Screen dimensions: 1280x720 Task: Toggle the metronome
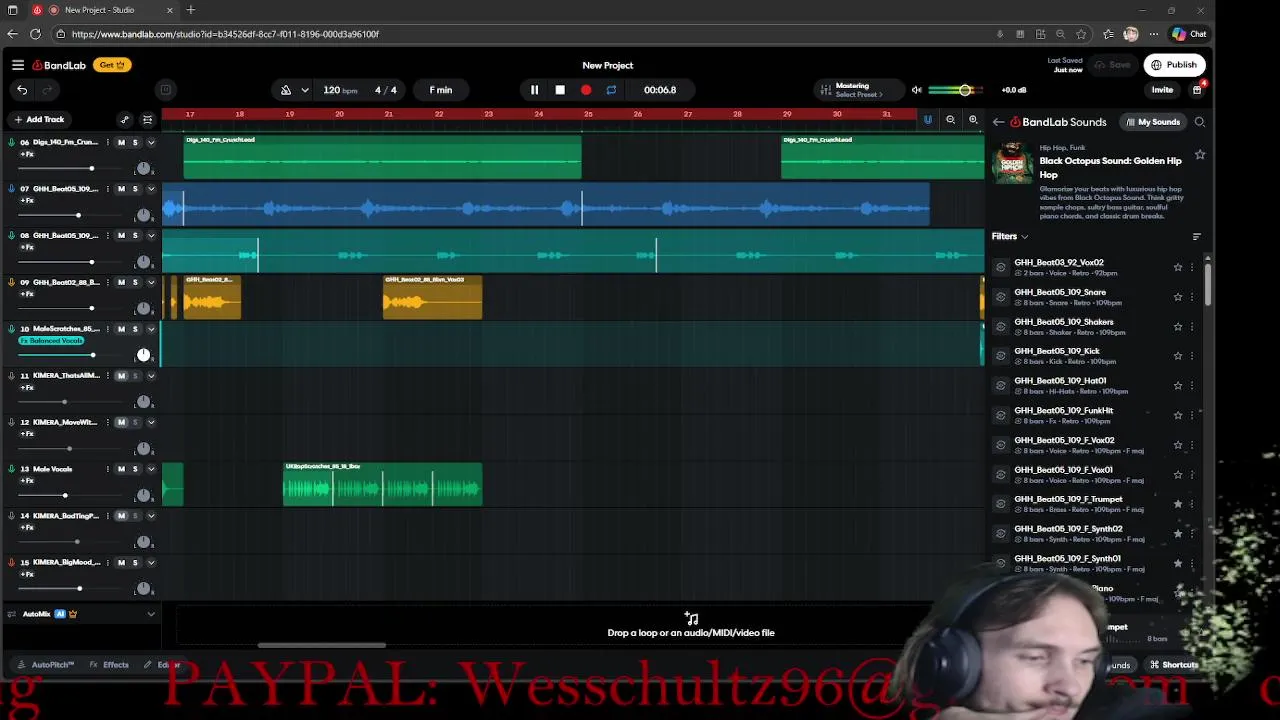pos(286,90)
